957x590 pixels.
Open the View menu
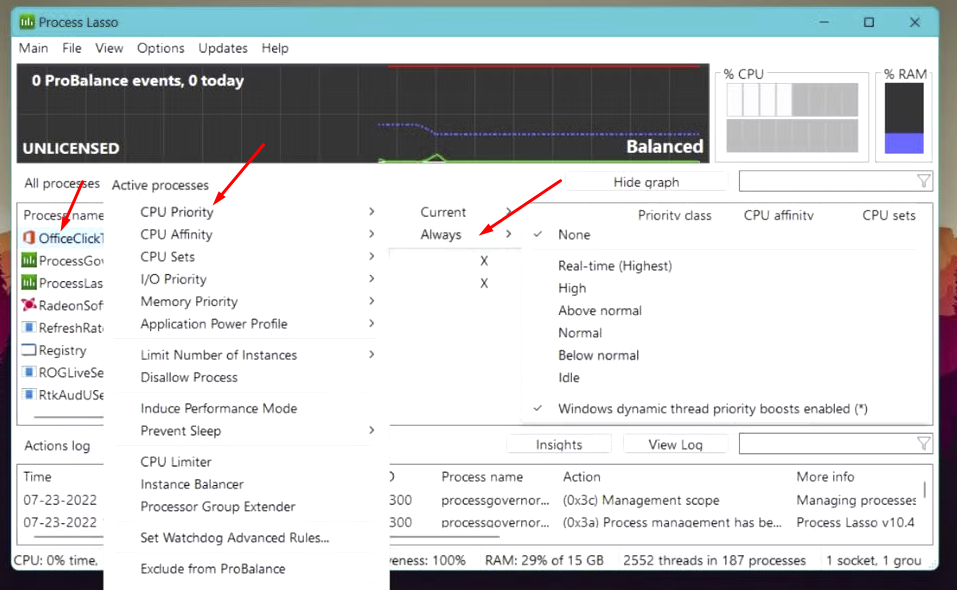pyautogui.click(x=109, y=48)
